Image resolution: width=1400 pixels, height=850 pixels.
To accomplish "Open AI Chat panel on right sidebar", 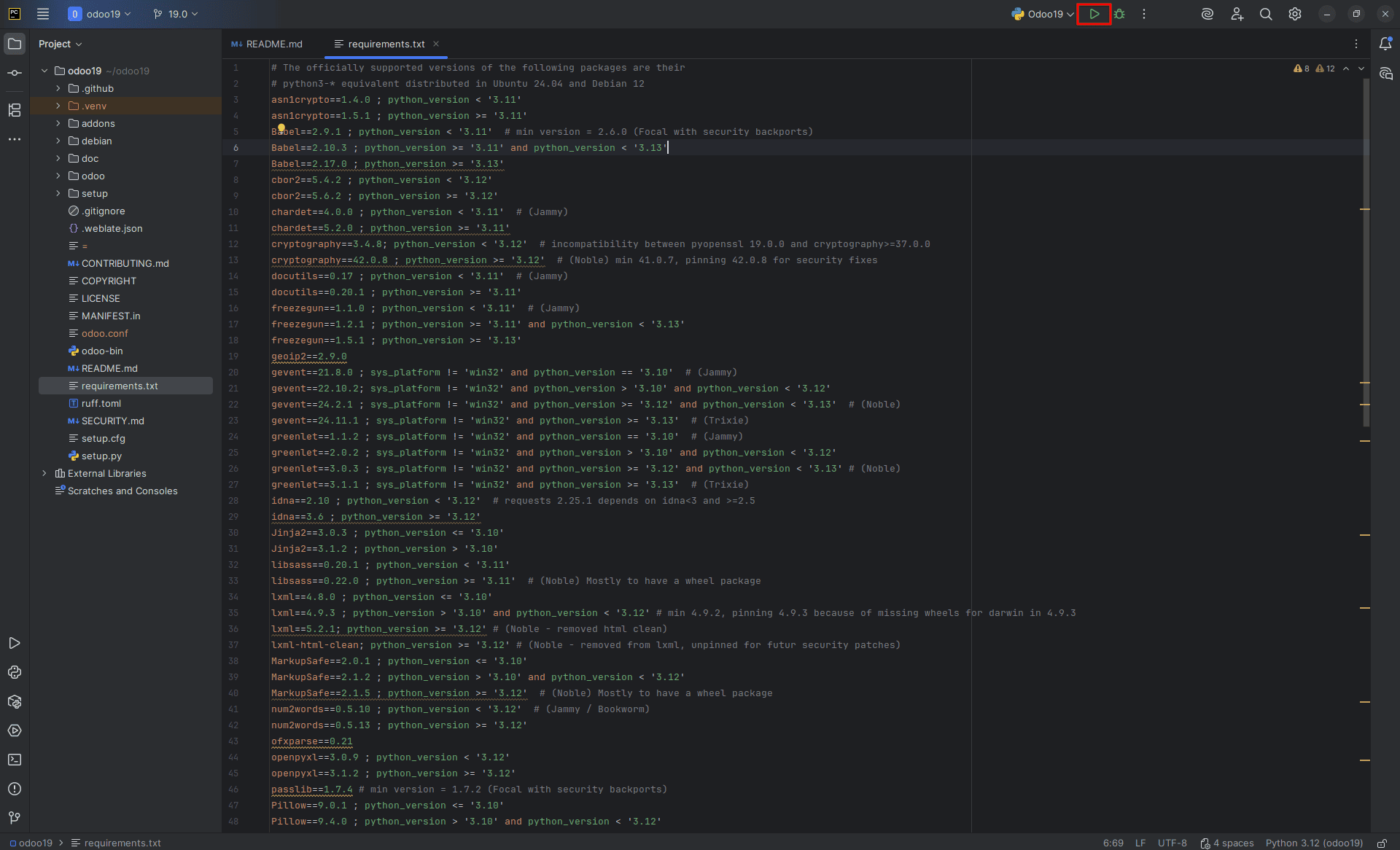I will pos(1385,73).
